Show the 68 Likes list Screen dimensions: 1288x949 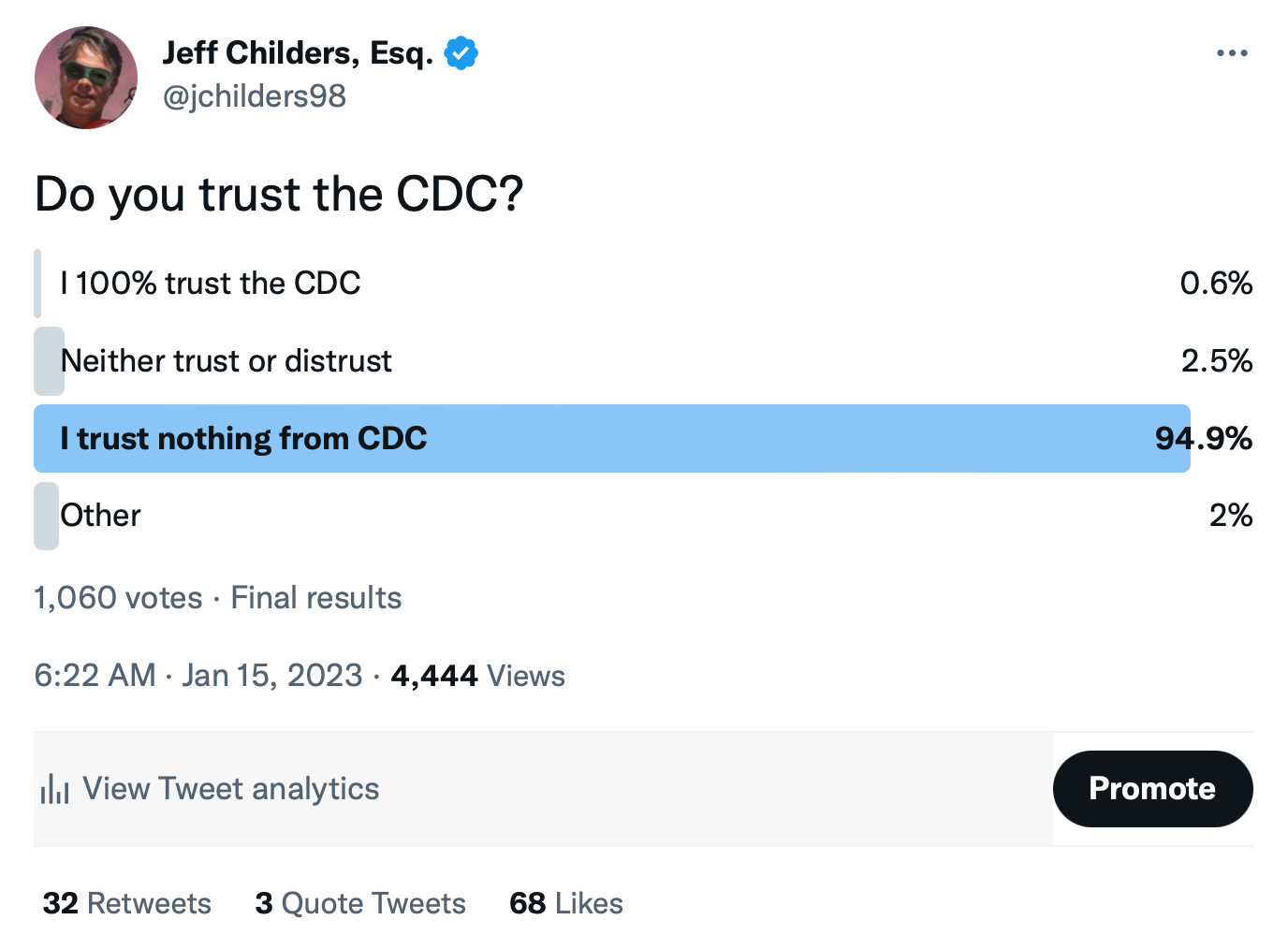click(x=566, y=903)
